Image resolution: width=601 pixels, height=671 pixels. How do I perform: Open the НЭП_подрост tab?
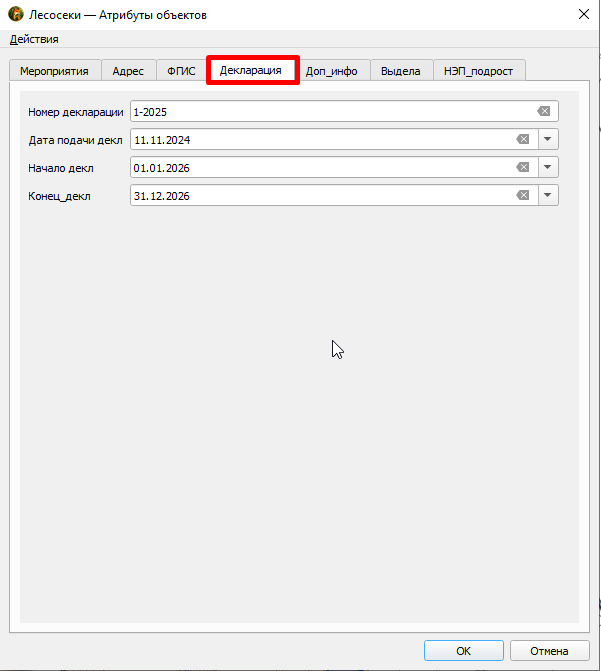click(479, 71)
